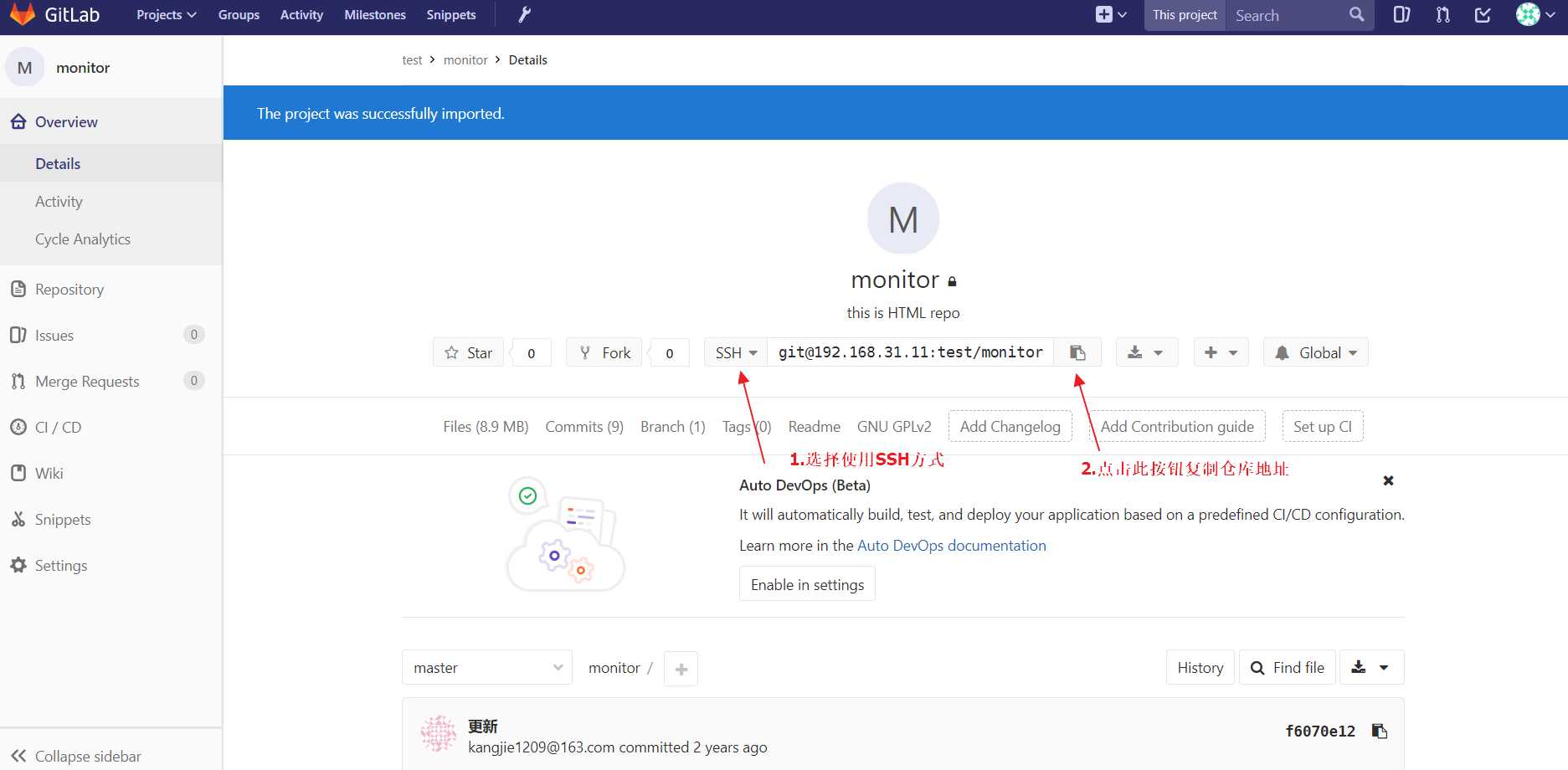The width and height of the screenshot is (1568, 770).
Task: Open the master branch selector
Action: (487, 667)
